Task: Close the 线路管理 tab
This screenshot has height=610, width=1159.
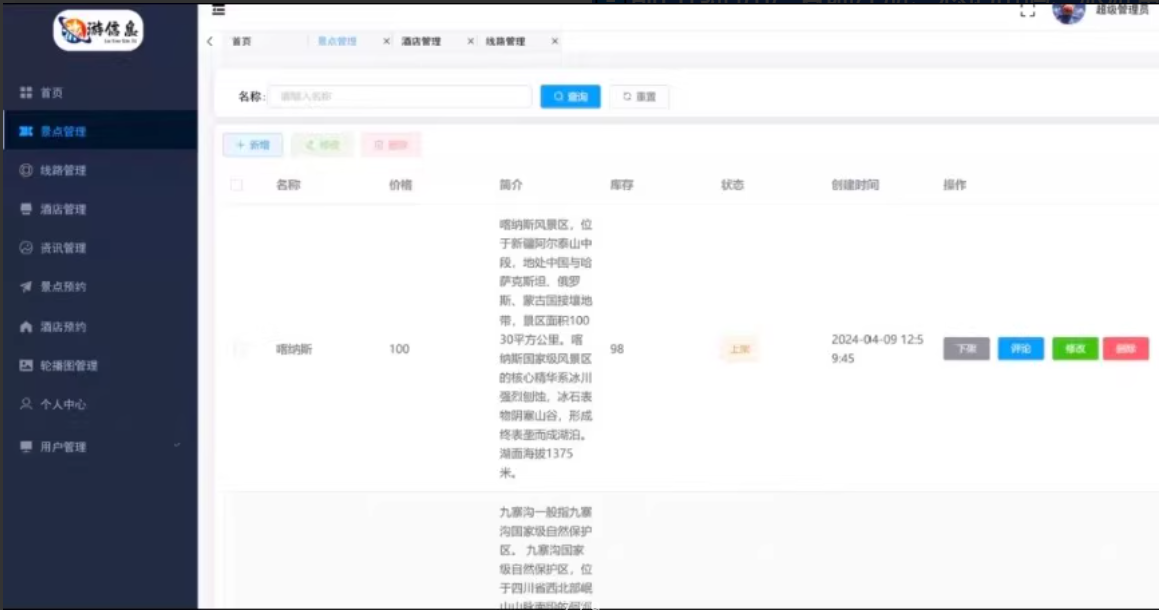Action: click(554, 41)
